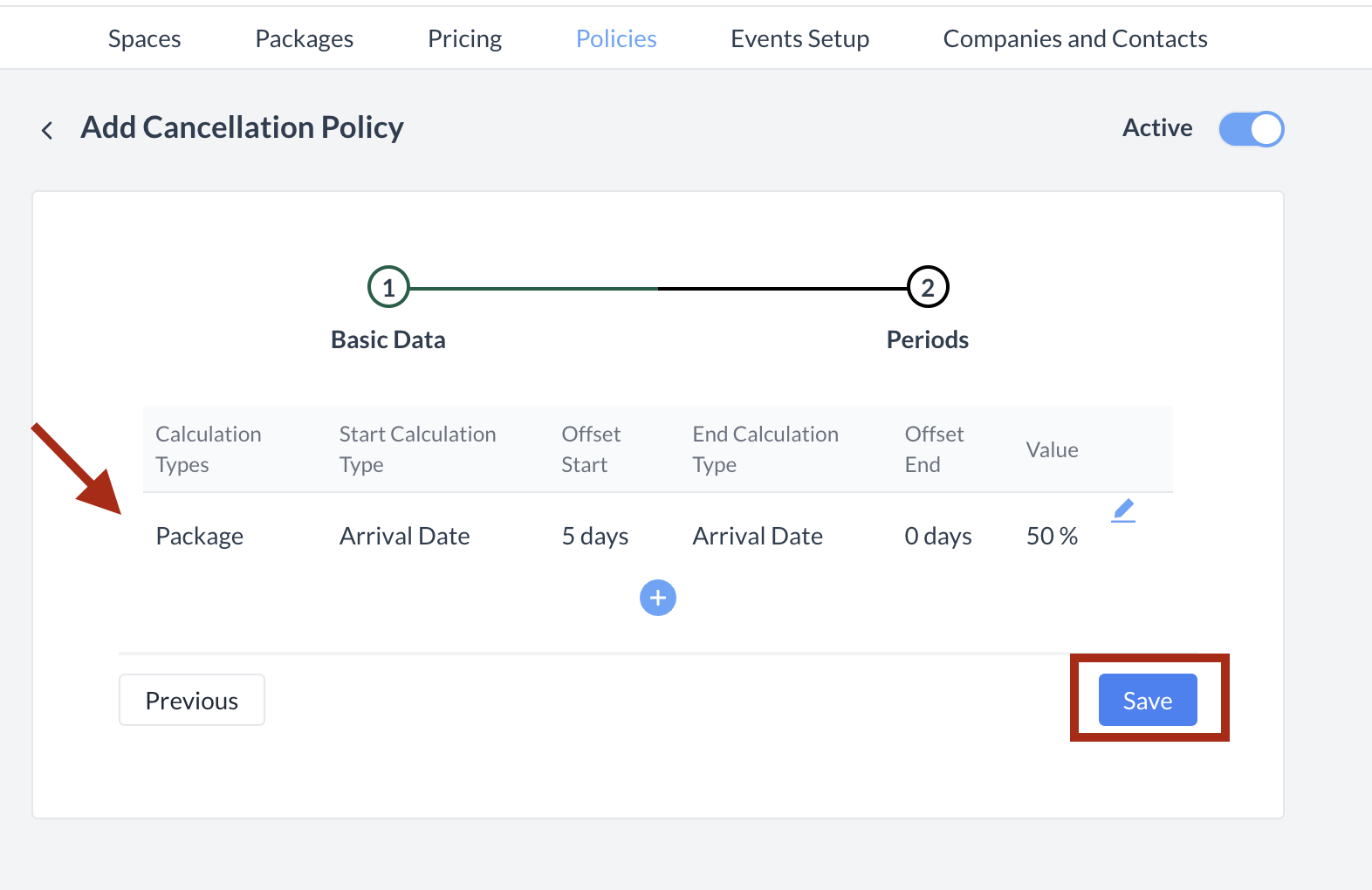
Task: Select the Package calculation type cell
Action: point(200,536)
